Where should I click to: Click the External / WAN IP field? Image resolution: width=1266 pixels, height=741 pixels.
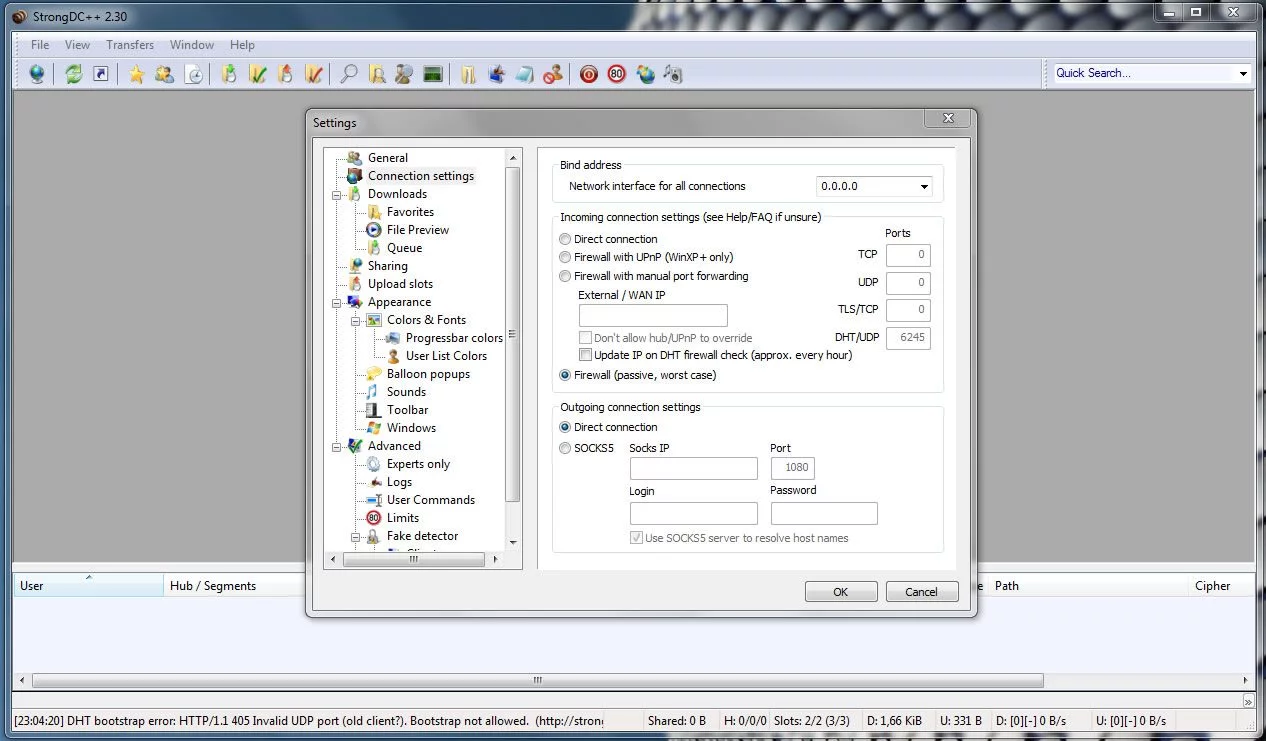coord(653,315)
